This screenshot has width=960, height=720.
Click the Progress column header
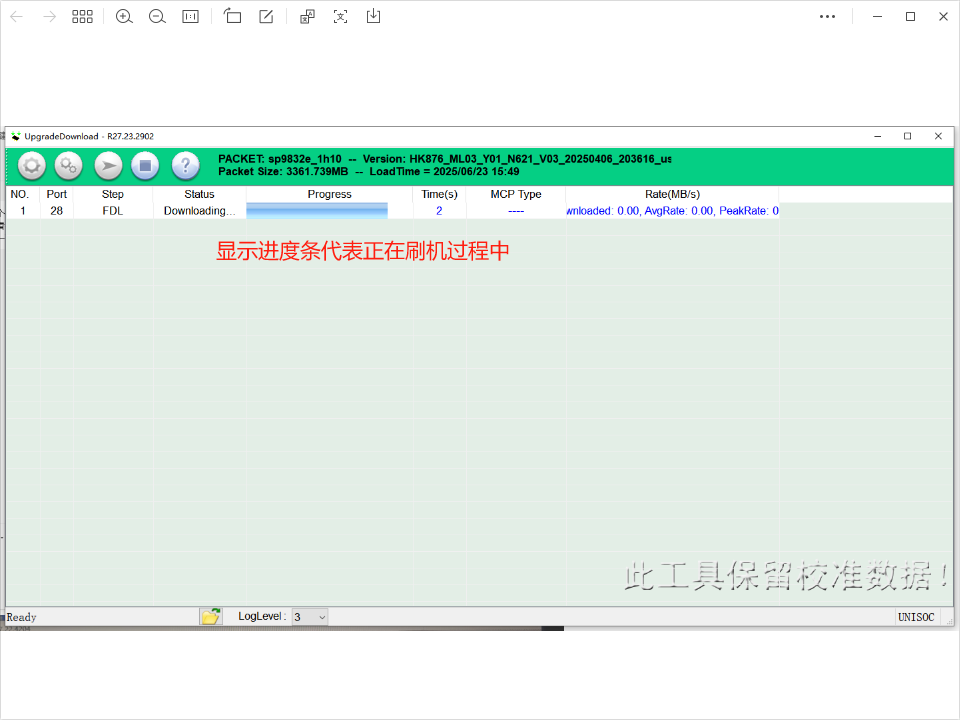[329, 194]
